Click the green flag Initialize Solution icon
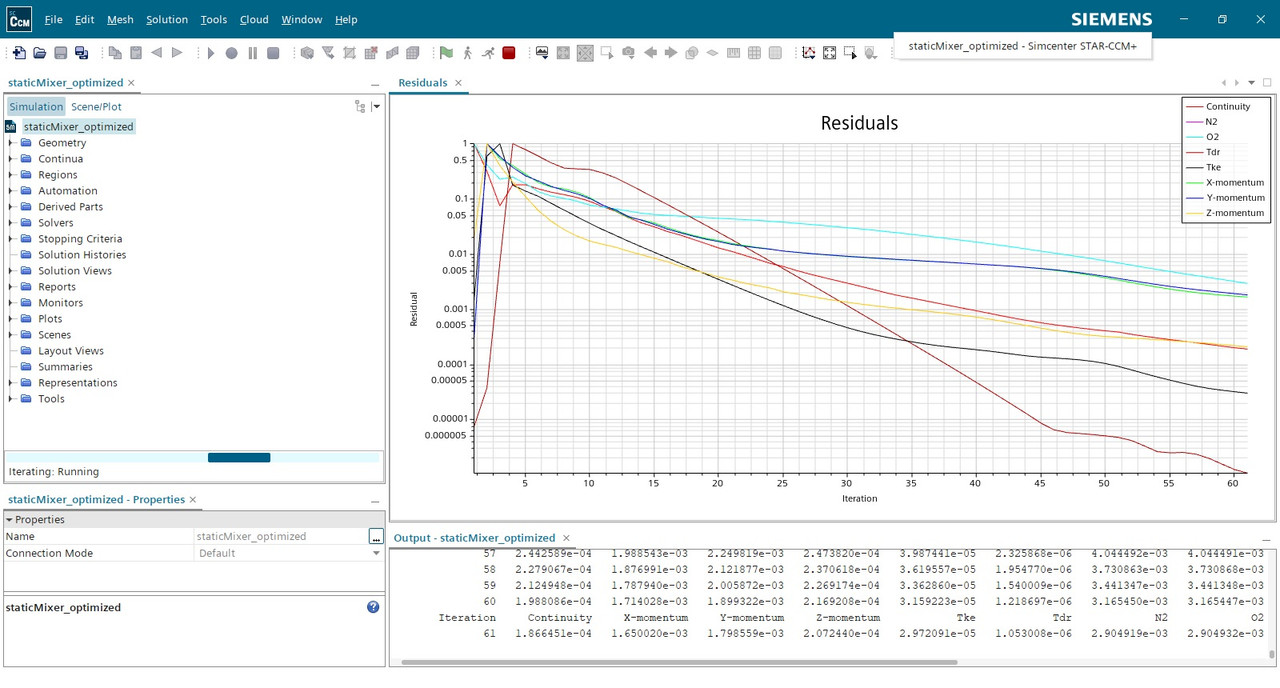Image resolution: width=1280 pixels, height=688 pixels. (x=446, y=53)
